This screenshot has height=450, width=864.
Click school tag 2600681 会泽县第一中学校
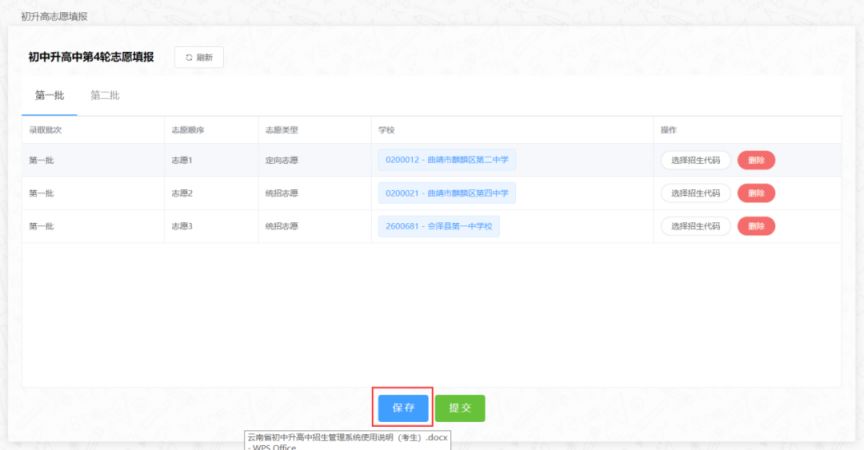(x=439, y=226)
